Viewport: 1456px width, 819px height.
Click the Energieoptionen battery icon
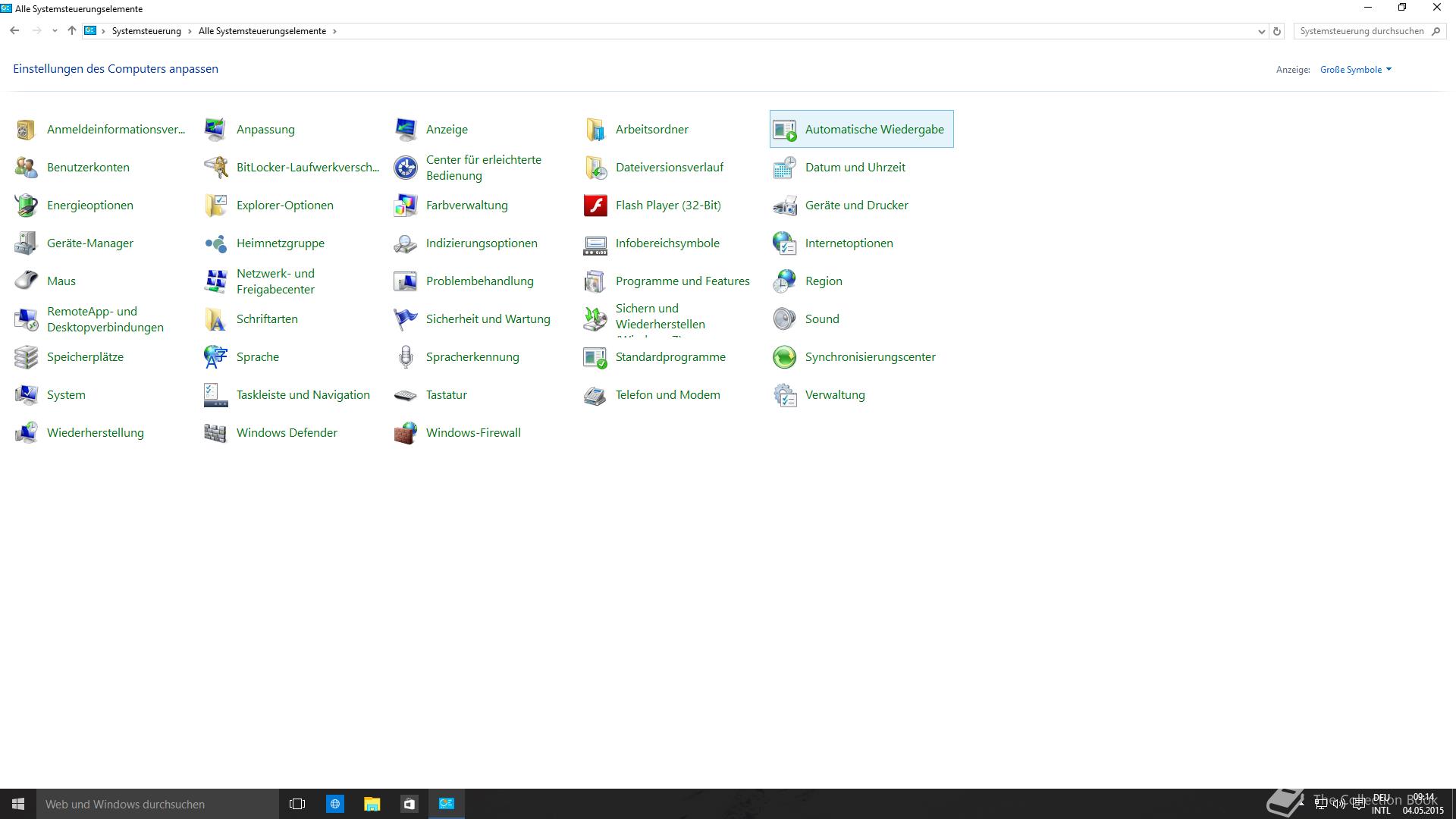pyautogui.click(x=26, y=206)
